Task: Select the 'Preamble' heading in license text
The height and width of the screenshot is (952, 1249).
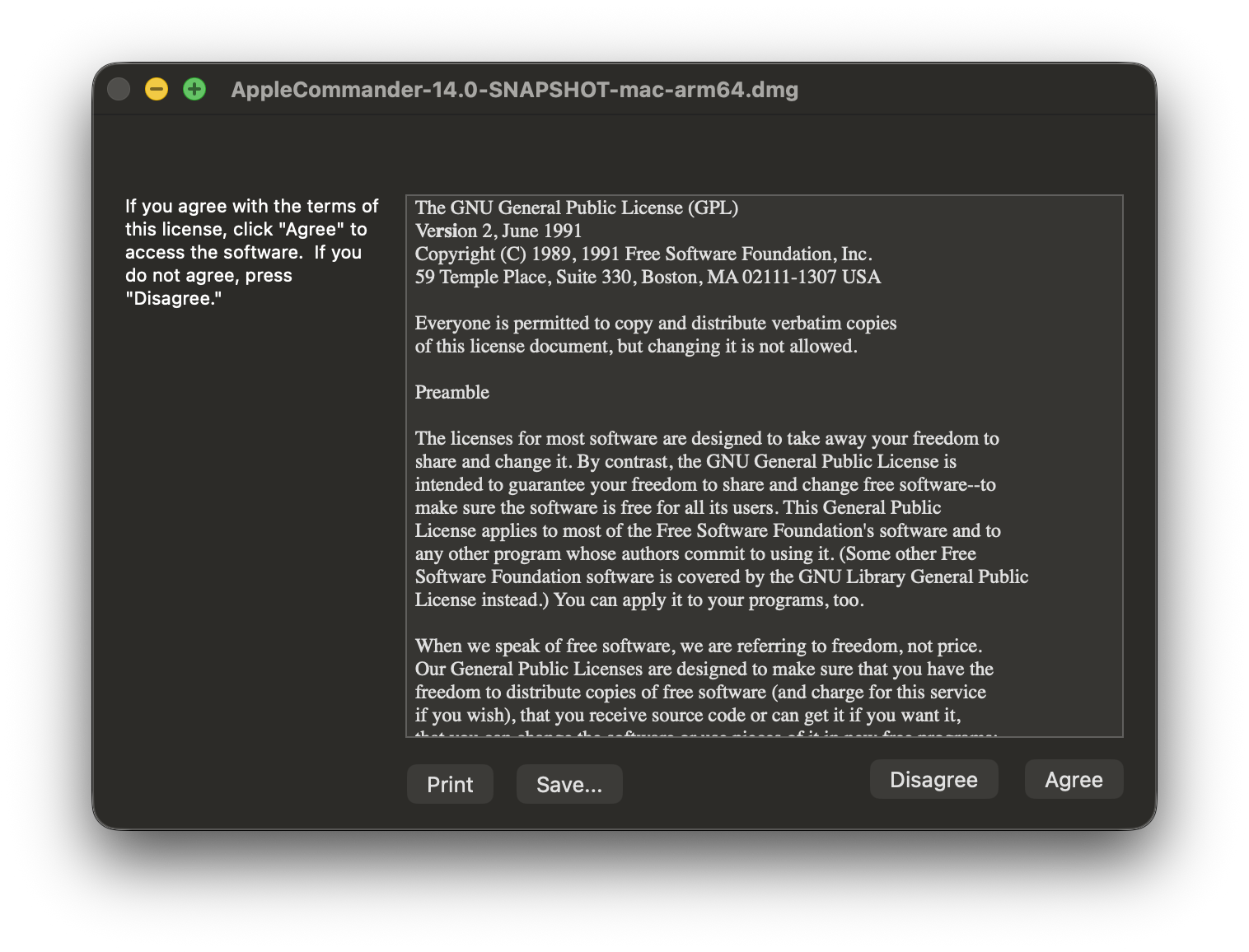Action: click(452, 392)
